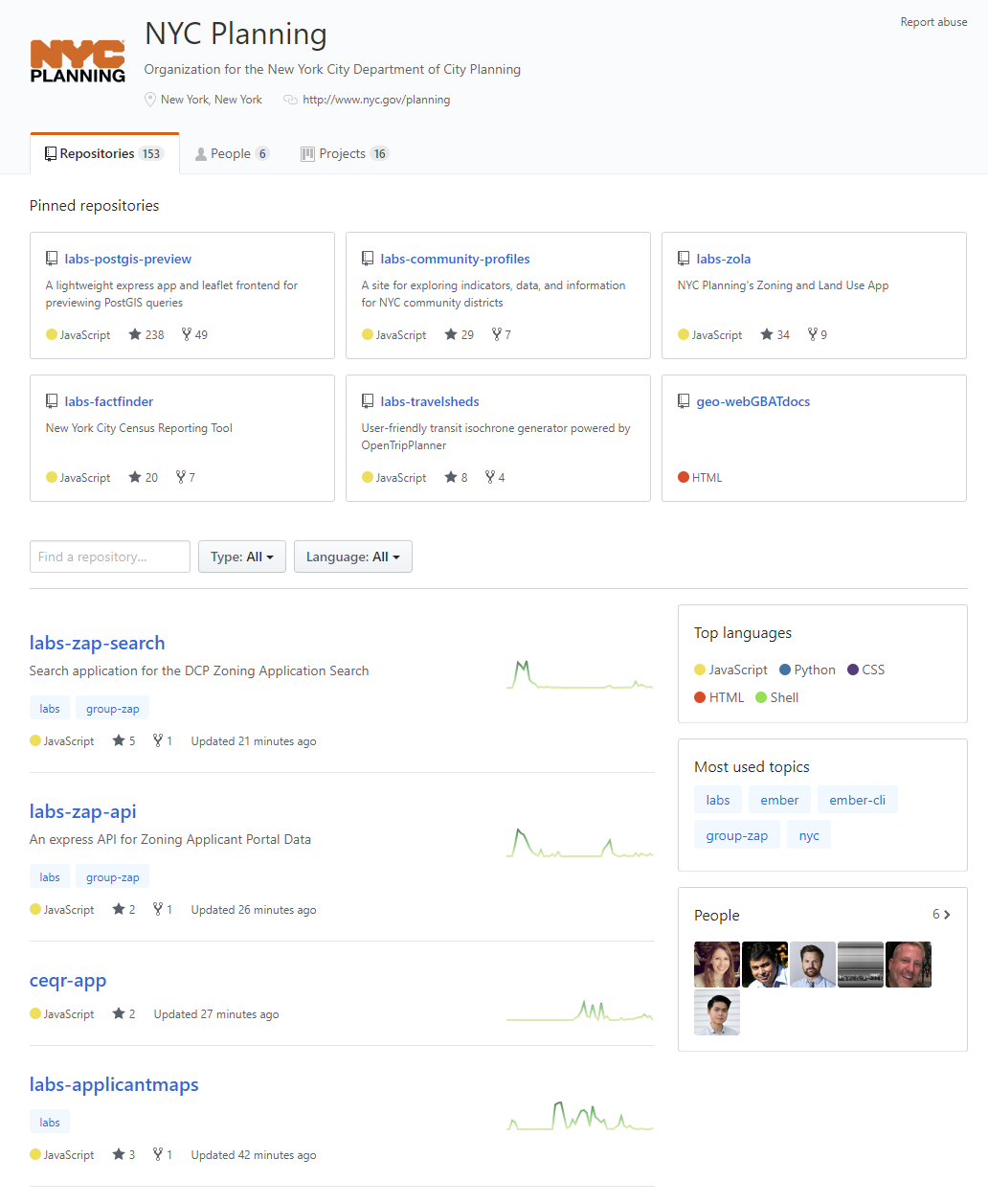Open the Type: All filter dropdown
988x1204 pixels.
tap(242, 557)
